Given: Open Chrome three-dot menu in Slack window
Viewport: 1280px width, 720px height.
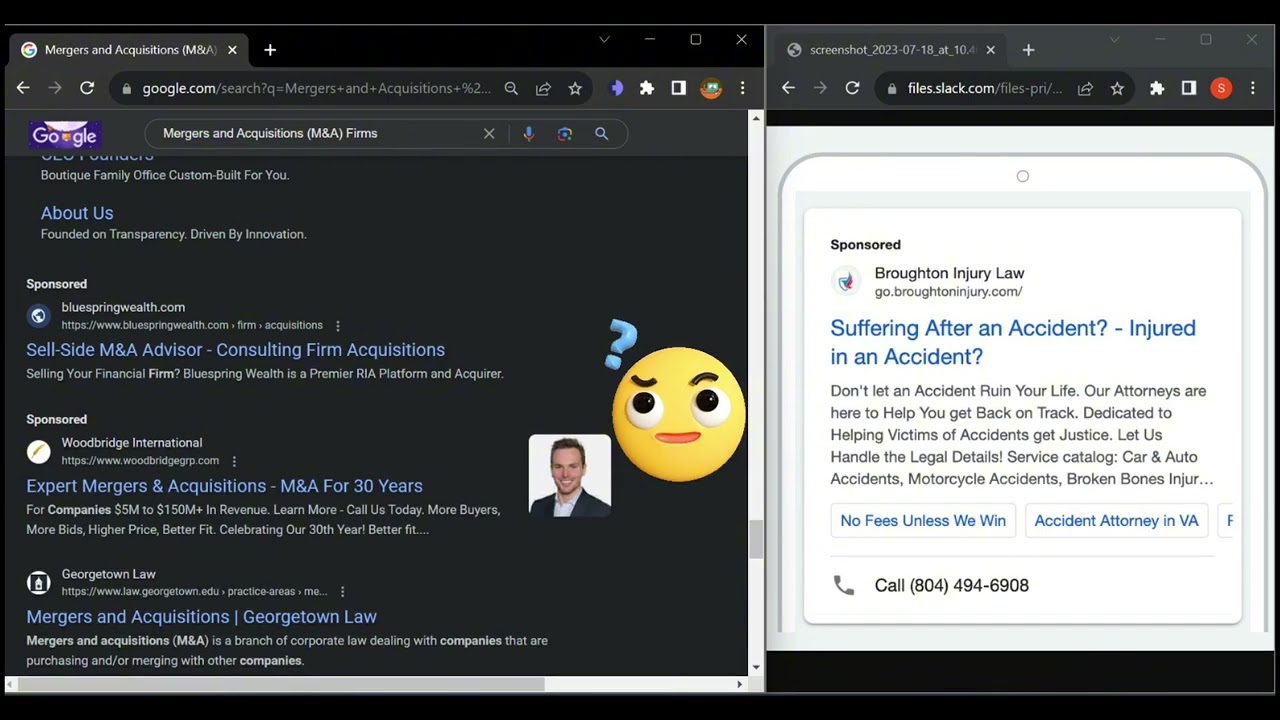Looking at the screenshot, I should tap(1252, 88).
